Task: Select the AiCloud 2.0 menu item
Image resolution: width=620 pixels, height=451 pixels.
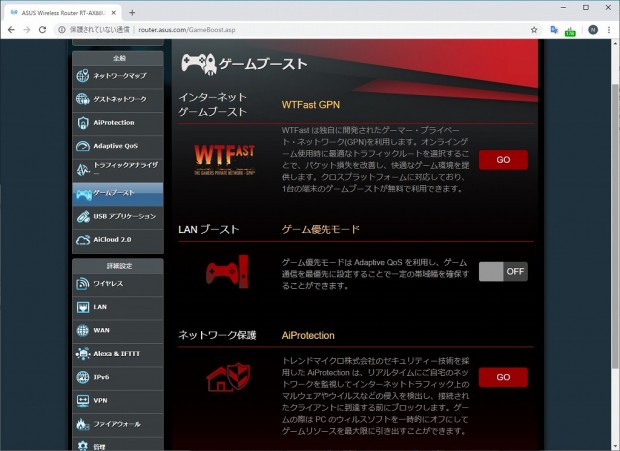Action: 118,240
